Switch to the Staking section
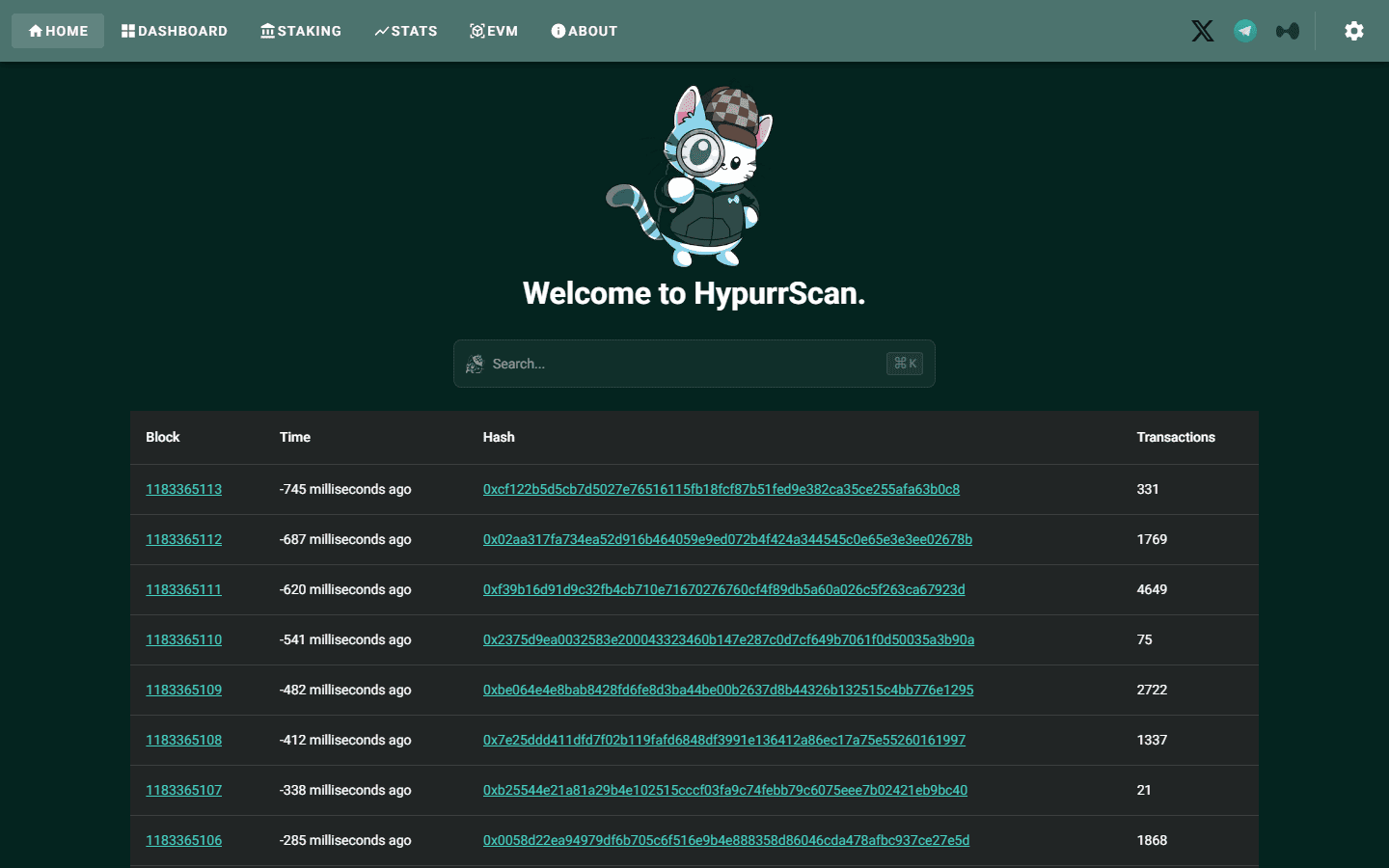 tap(301, 31)
